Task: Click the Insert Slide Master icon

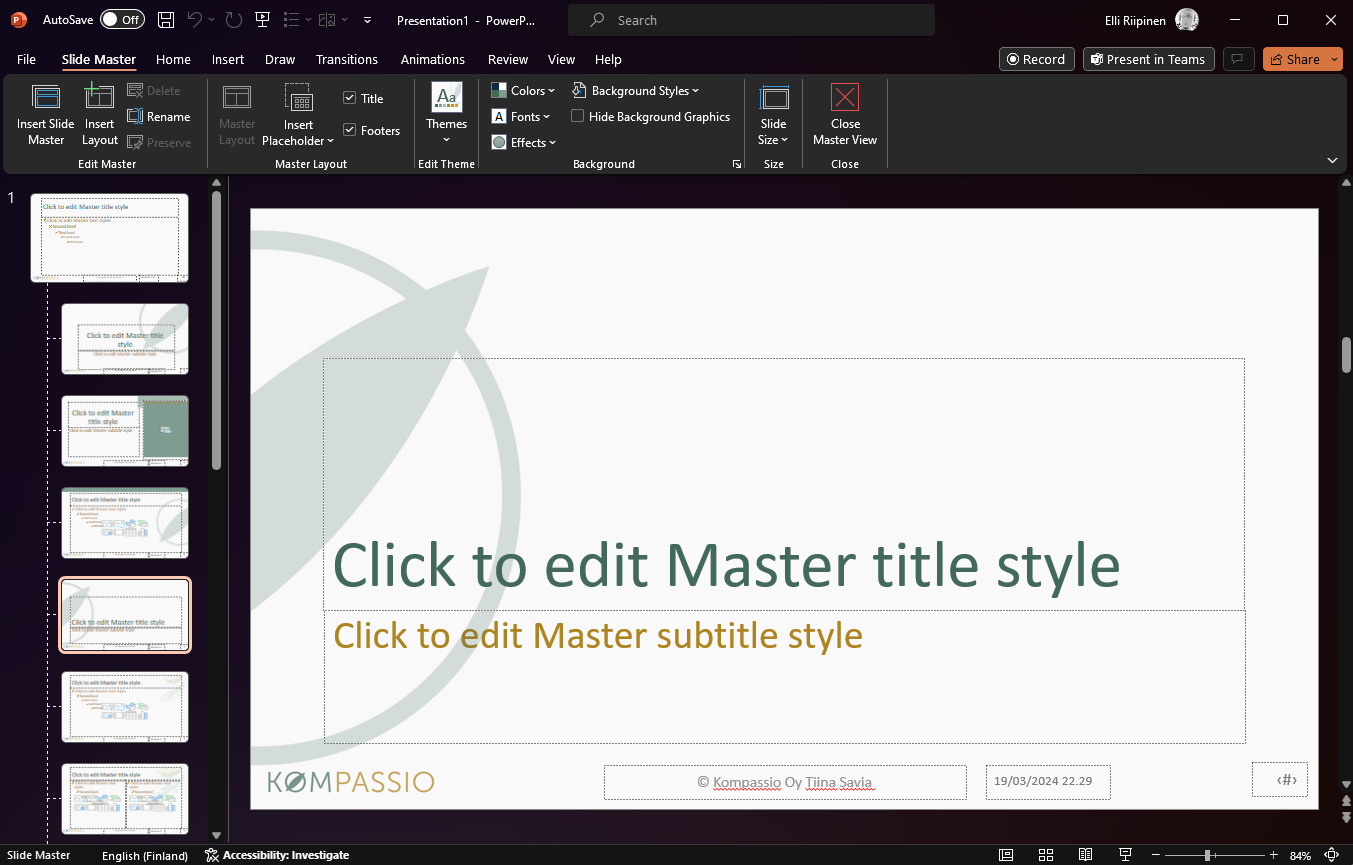Action: point(46,97)
